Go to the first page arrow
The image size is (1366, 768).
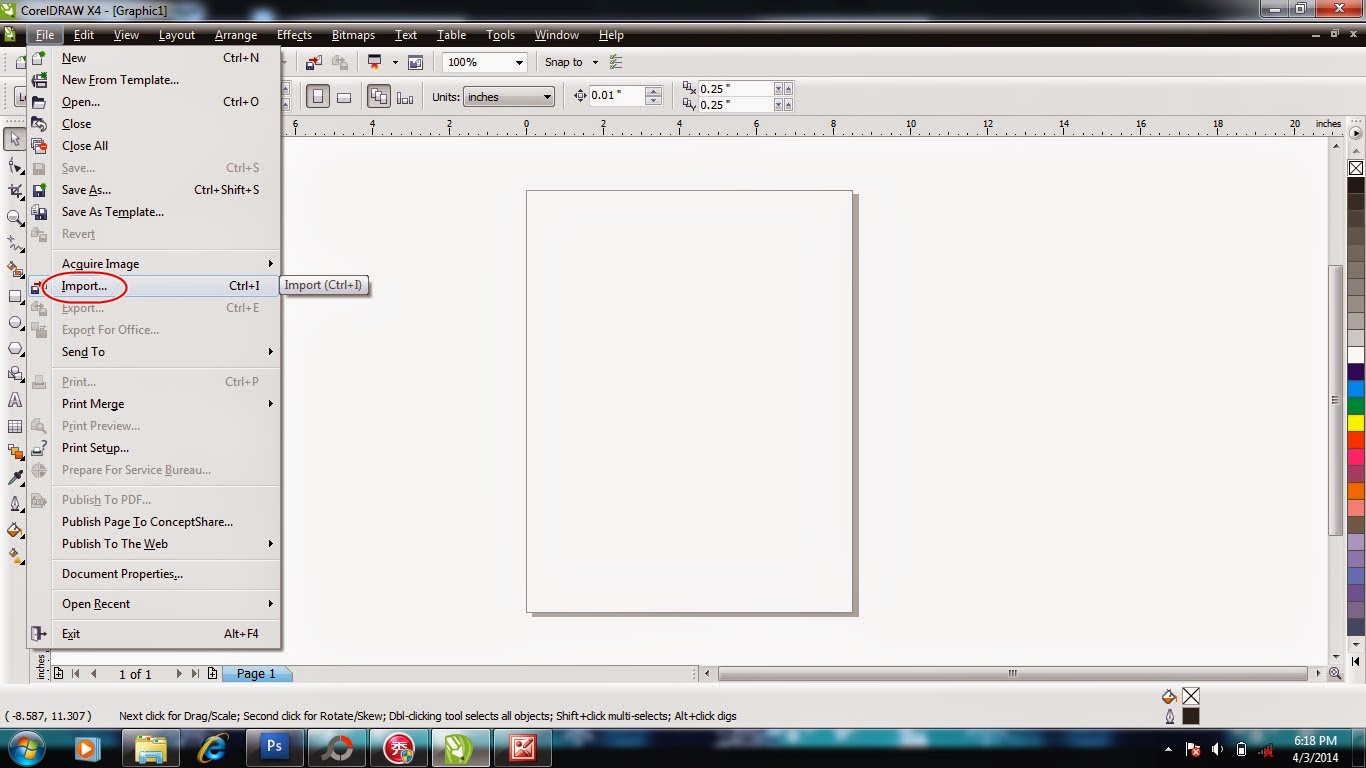pos(77,674)
